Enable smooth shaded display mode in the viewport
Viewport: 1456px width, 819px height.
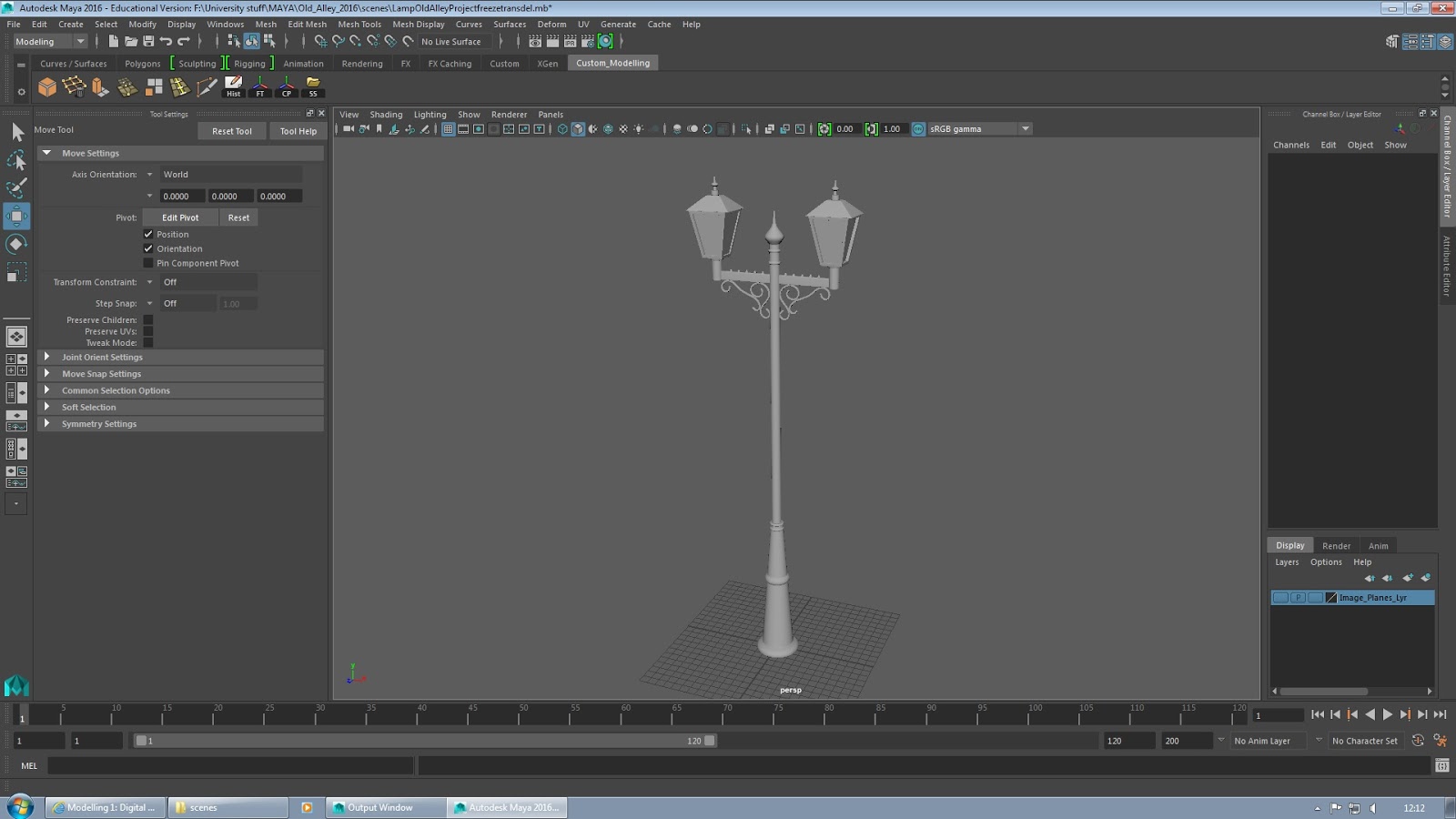pyautogui.click(x=577, y=128)
